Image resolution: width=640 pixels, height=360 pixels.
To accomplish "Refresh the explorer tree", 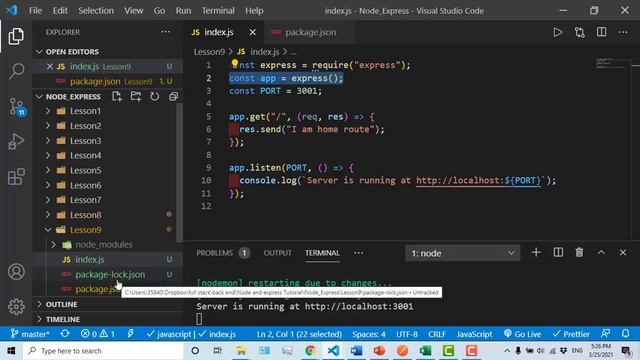I will (x=154, y=96).
